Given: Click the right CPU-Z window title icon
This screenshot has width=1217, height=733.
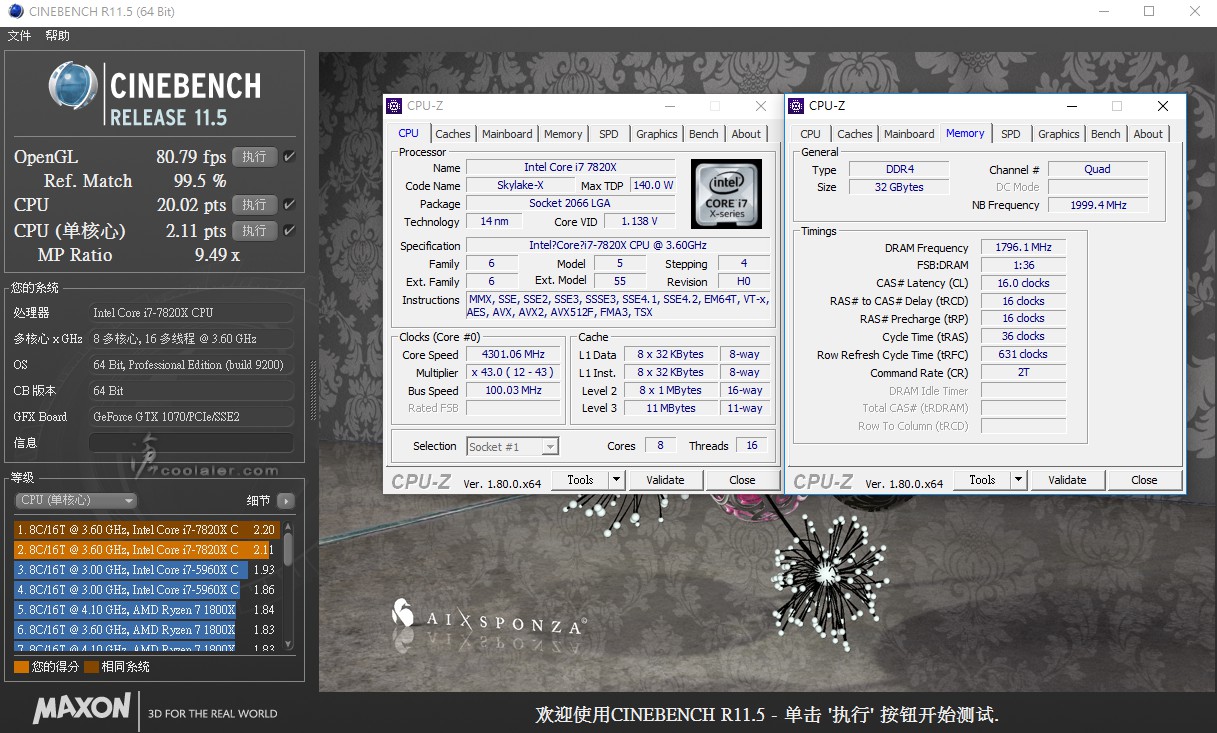Looking at the screenshot, I should [797, 106].
